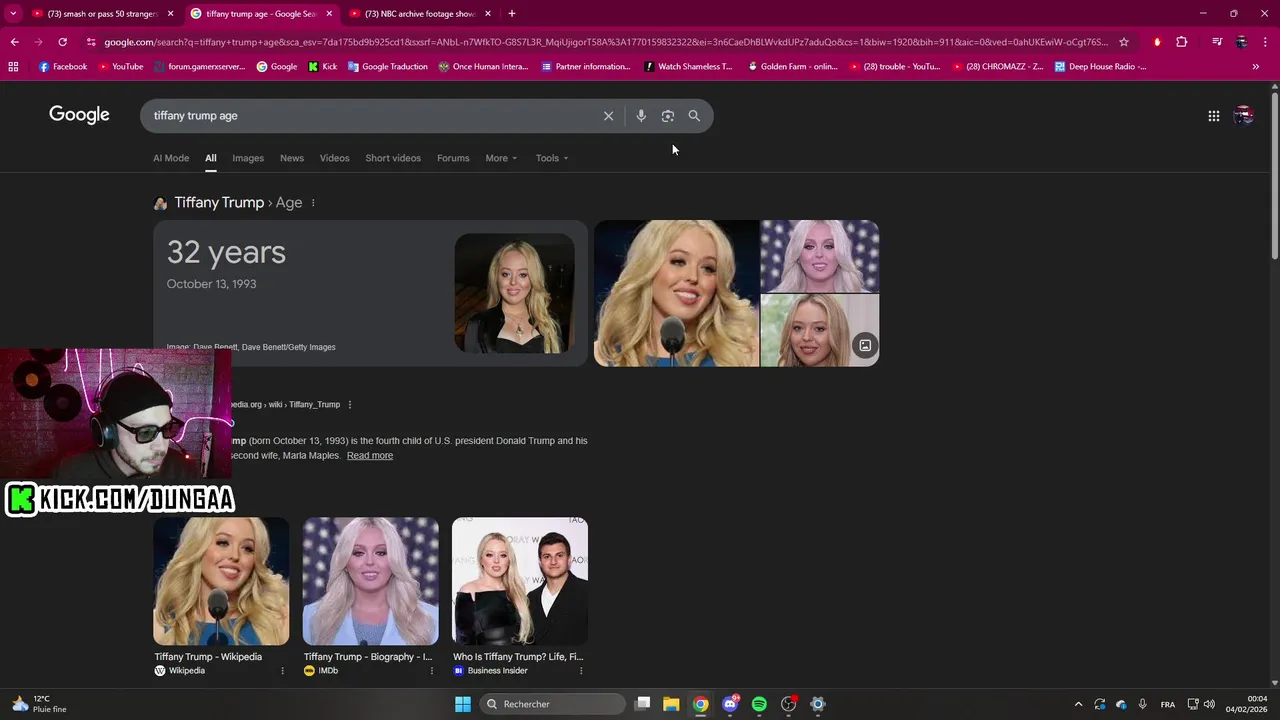
Task: Select the News search tab
Action: click(x=292, y=158)
